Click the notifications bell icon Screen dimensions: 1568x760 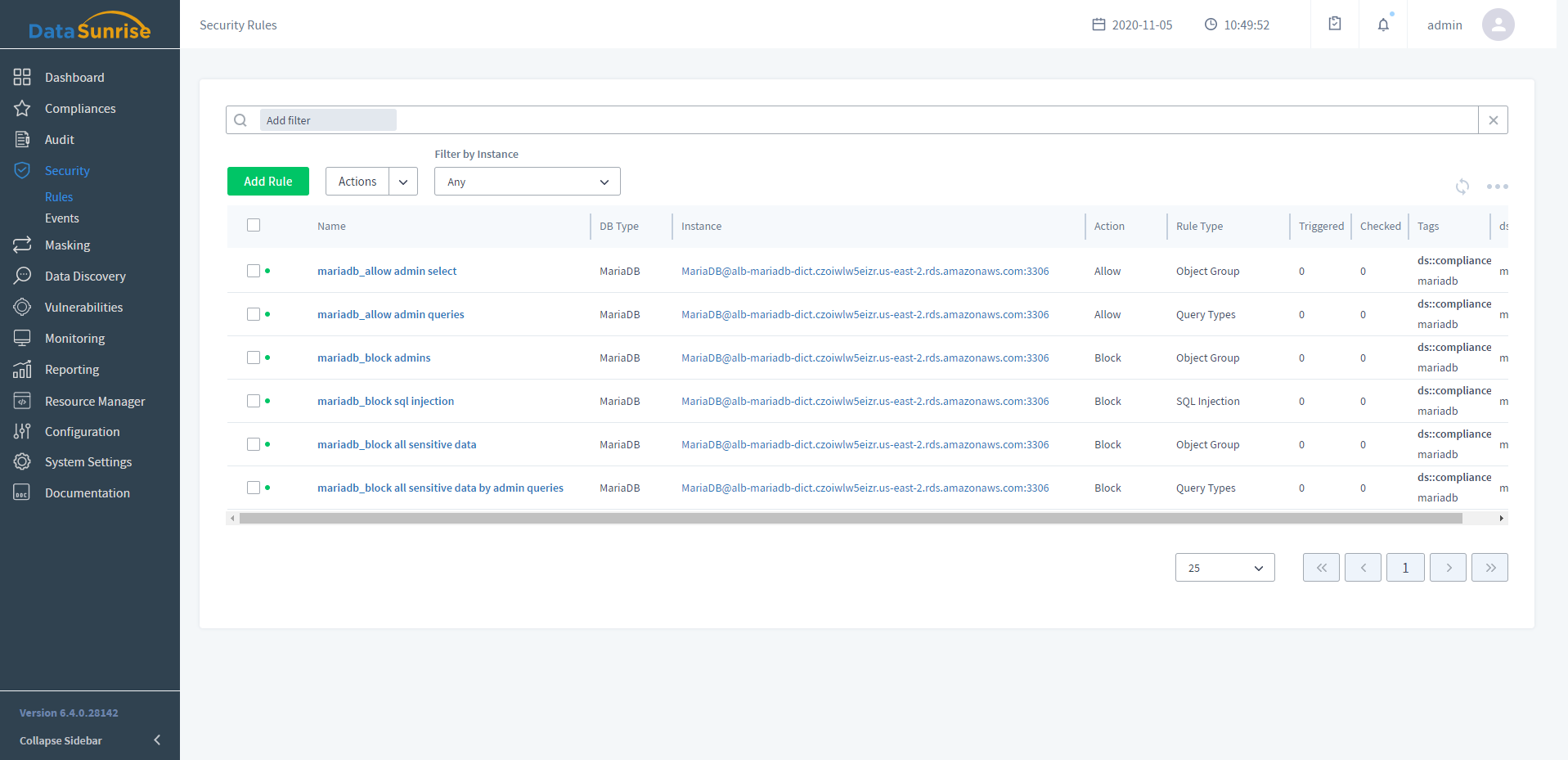pyautogui.click(x=1383, y=25)
